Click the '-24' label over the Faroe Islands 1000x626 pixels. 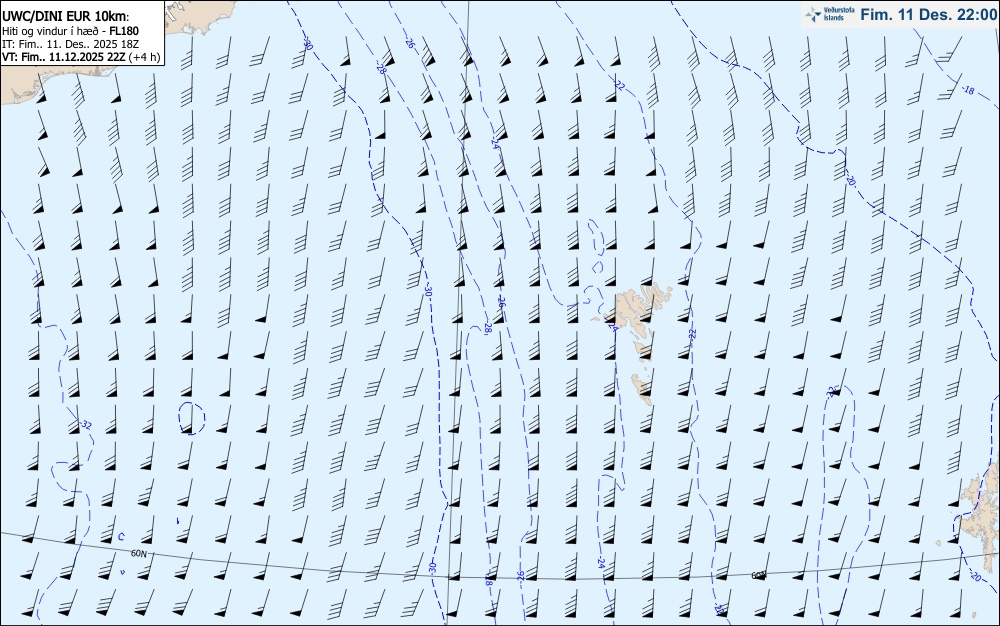coord(613,326)
